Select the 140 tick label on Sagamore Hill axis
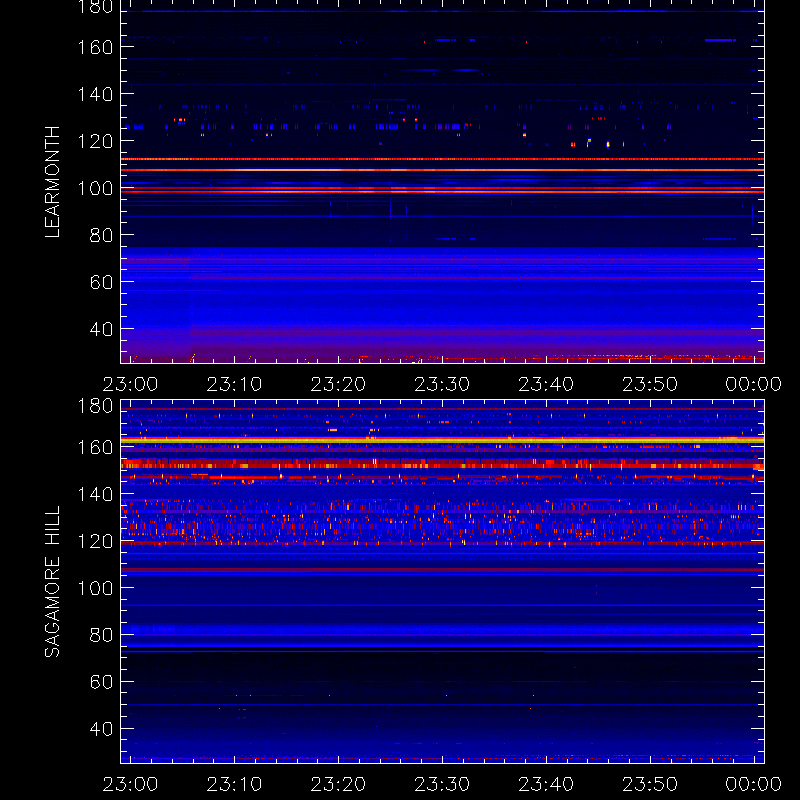800x800 pixels. pos(95,494)
